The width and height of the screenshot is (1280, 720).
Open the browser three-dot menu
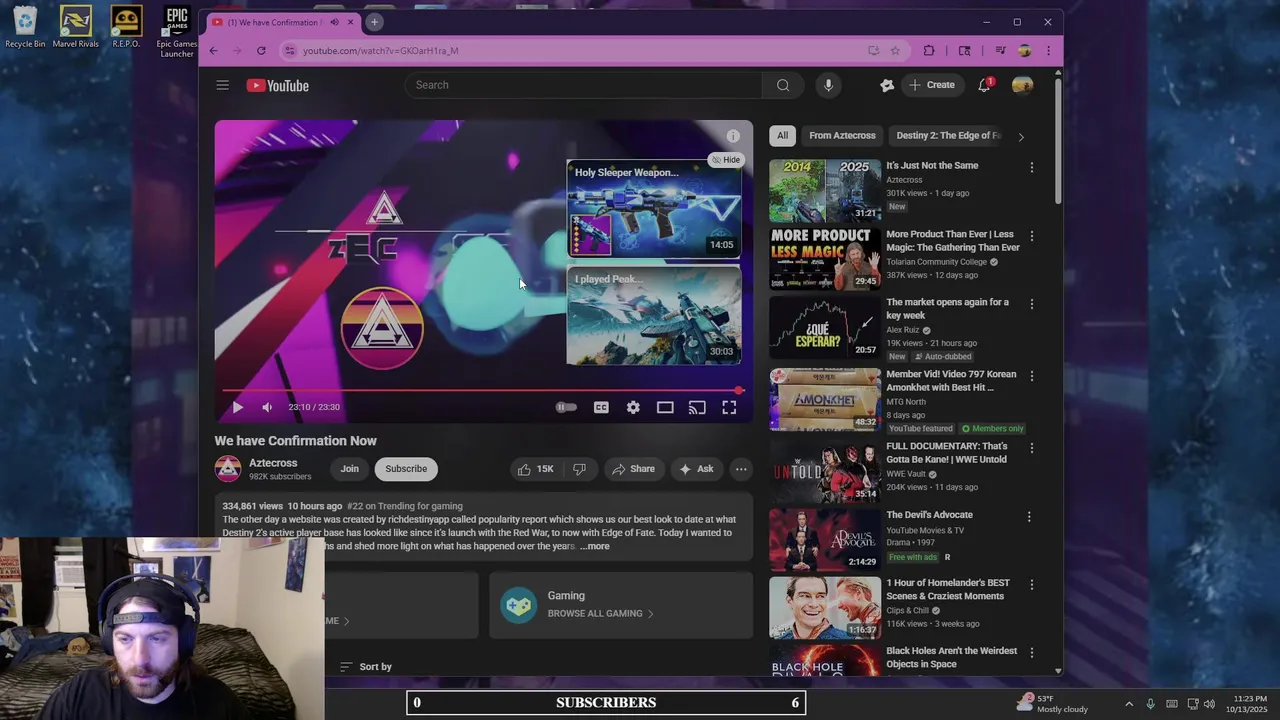coord(1048,51)
